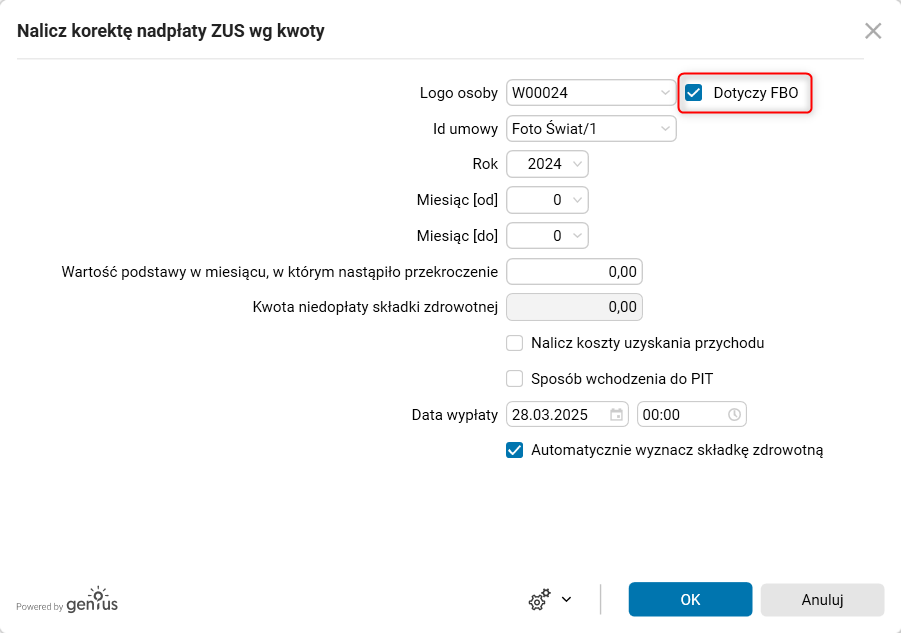Close the dialog with the X icon
This screenshot has width=901, height=633.
pyautogui.click(x=873, y=31)
